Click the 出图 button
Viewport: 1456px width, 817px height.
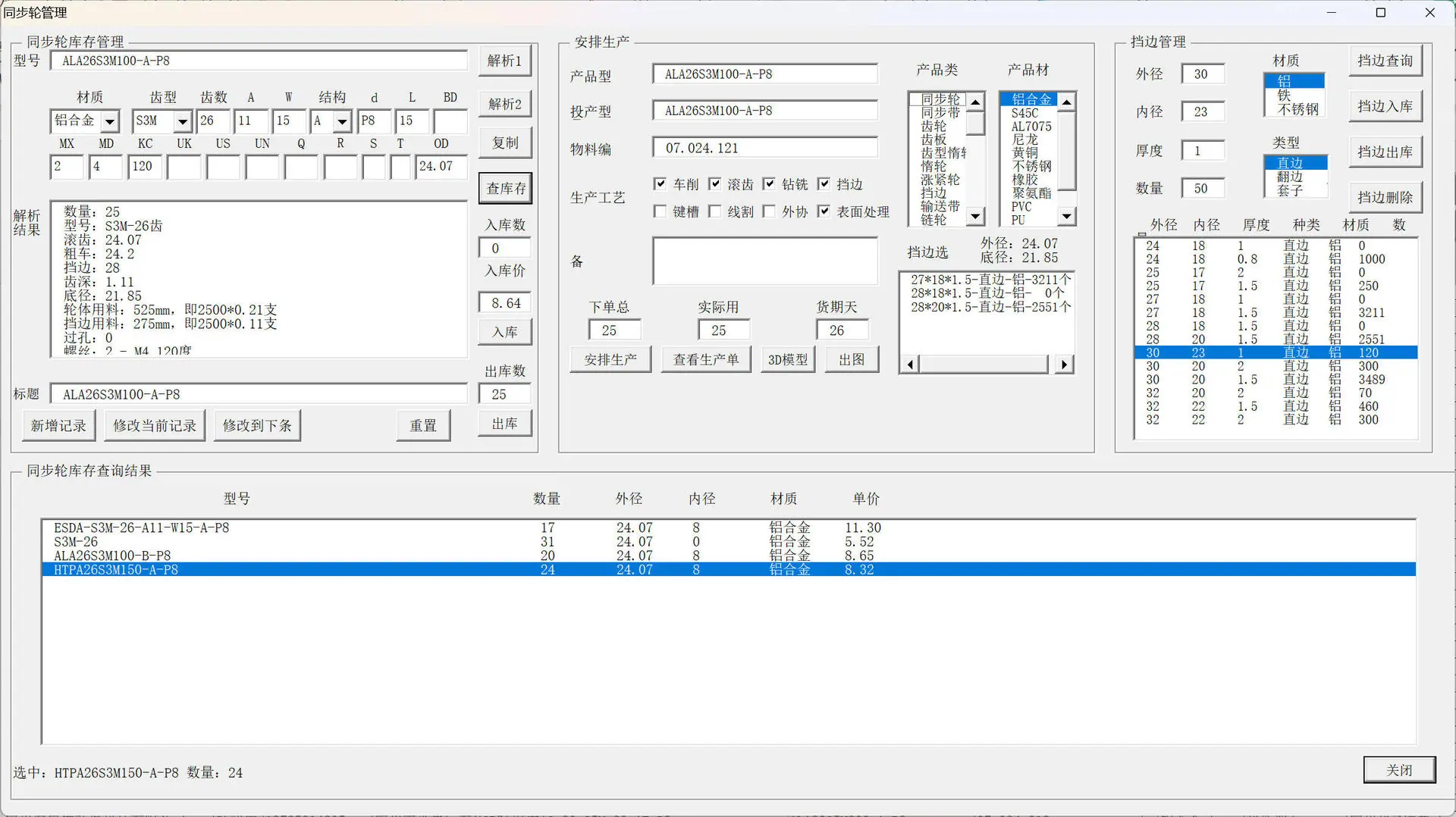pyautogui.click(x=852, y=359)
